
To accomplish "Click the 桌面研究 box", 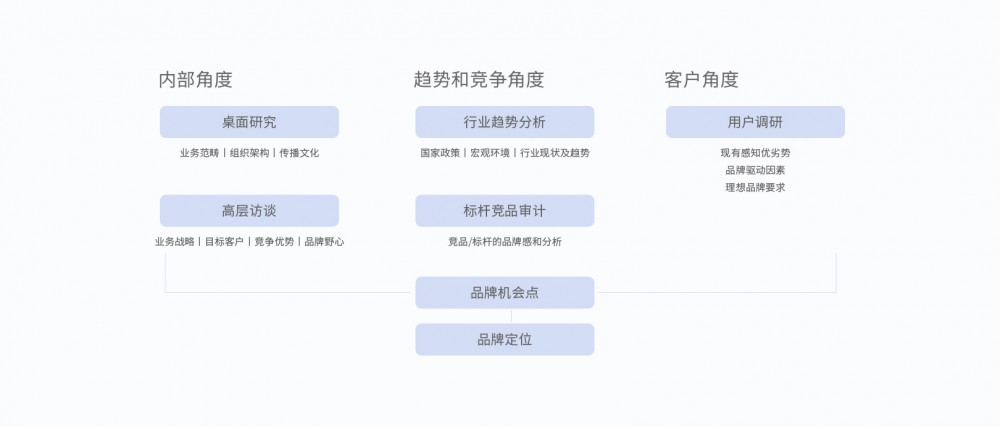I will (x=249, y=122).
